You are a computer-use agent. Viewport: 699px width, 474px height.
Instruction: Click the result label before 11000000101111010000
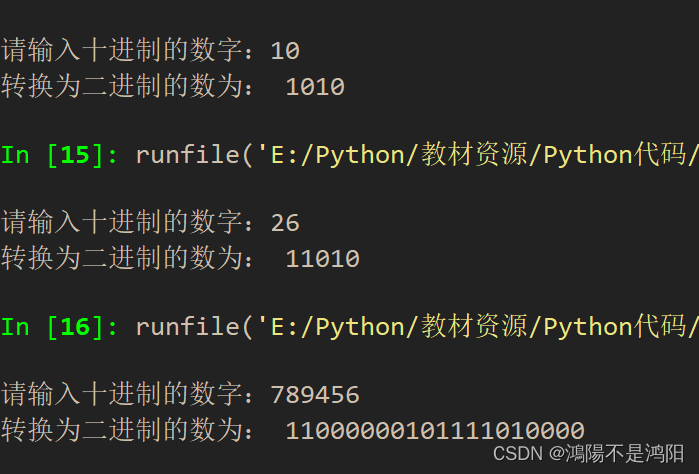tap(127, 430)
